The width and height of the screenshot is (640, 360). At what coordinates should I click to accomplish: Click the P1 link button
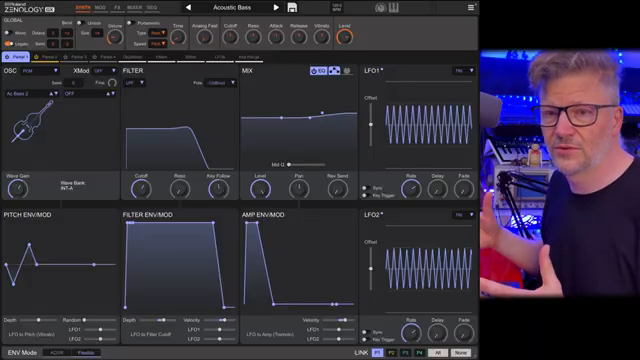pos(378,353)
